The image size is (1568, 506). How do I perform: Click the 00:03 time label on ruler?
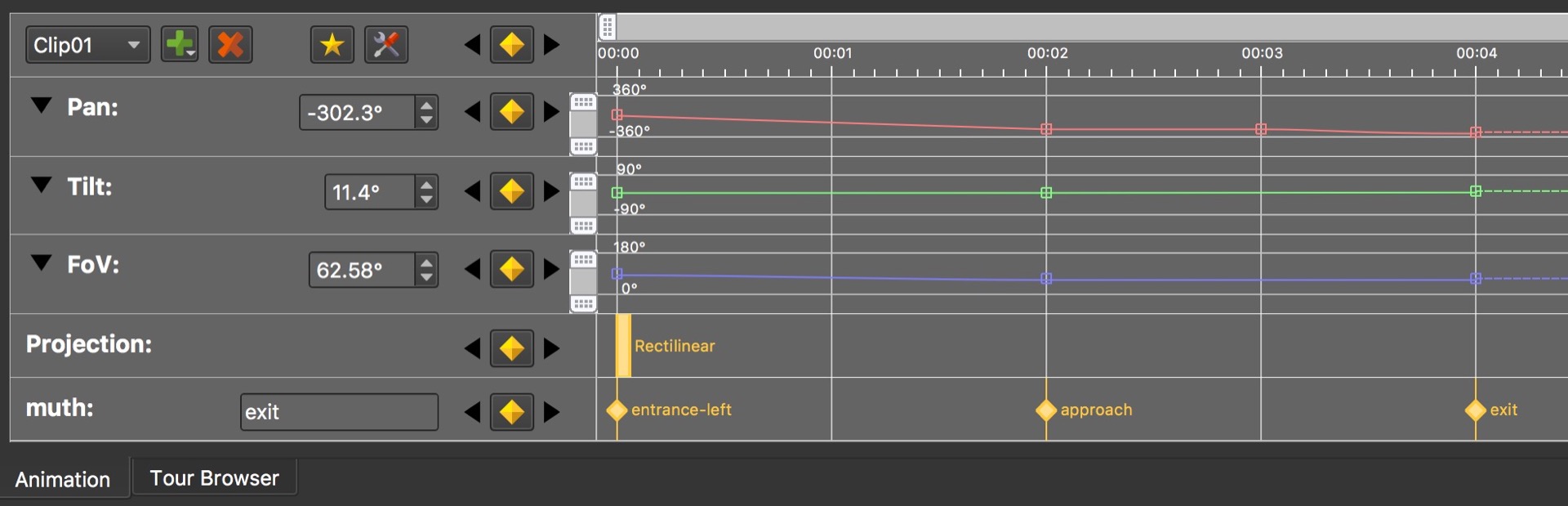[x=1262, y=53]
